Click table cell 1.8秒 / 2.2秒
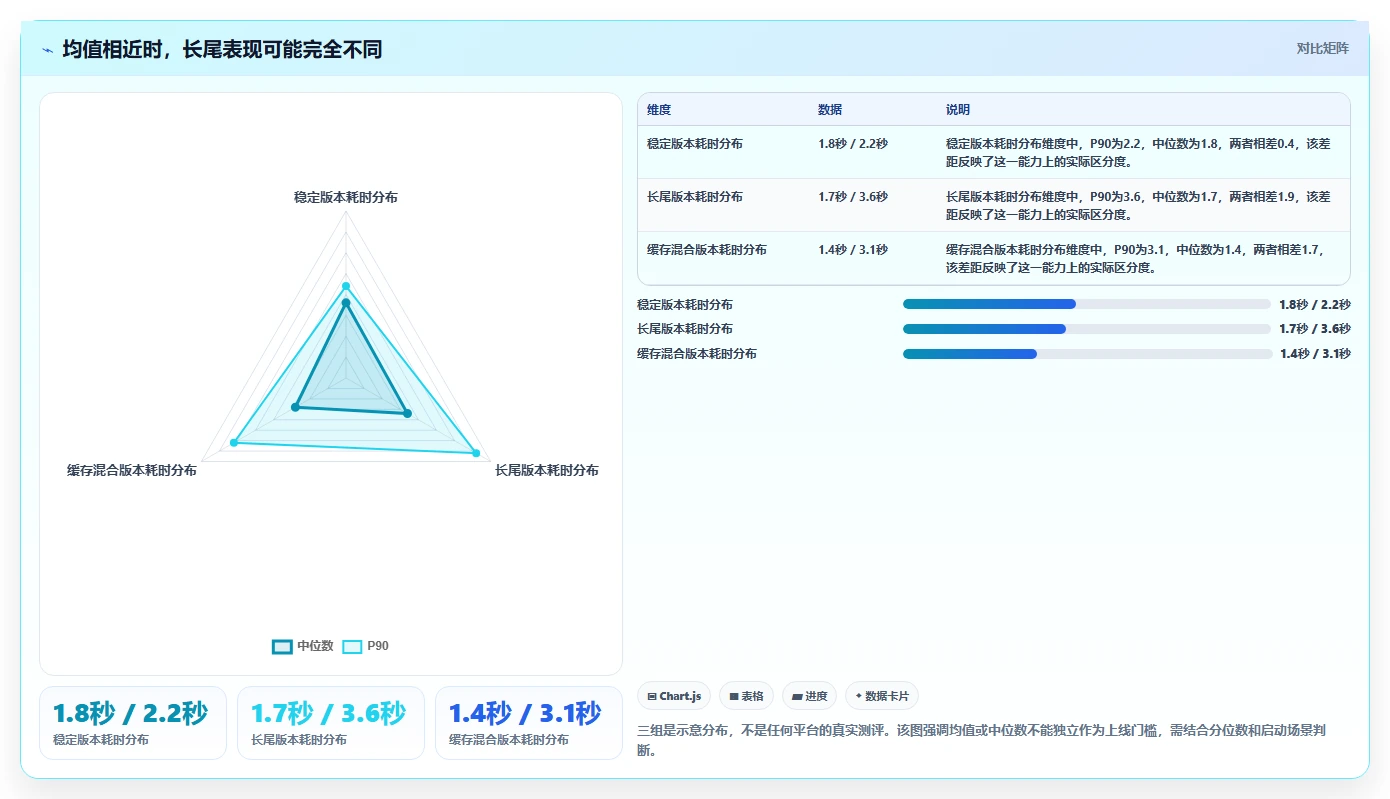Image resolution: width=1390 pixels, height=799 pixels. coord(853,144)
